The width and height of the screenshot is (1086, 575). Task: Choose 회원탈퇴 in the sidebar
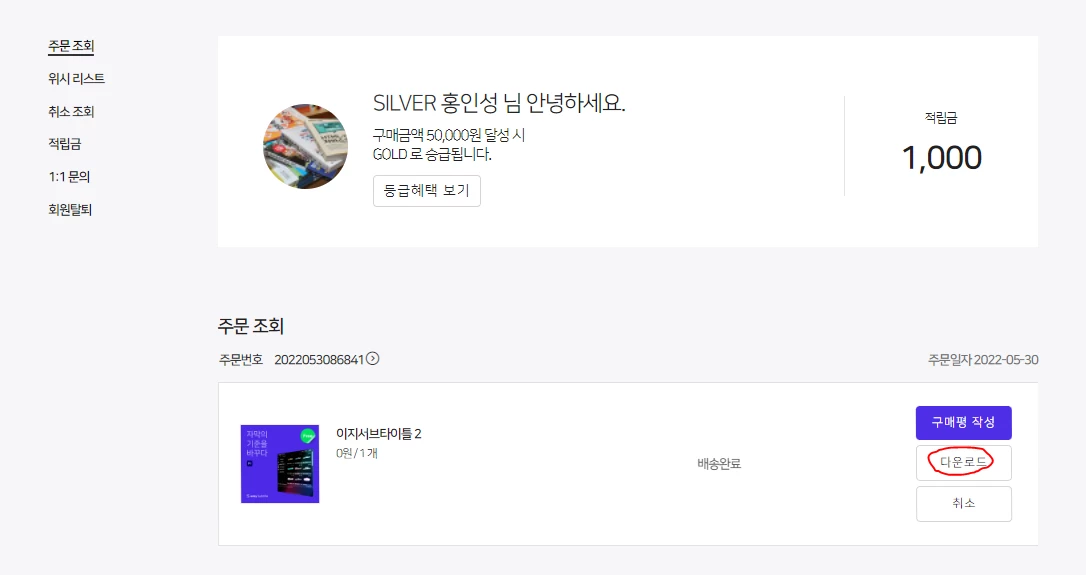70,209
